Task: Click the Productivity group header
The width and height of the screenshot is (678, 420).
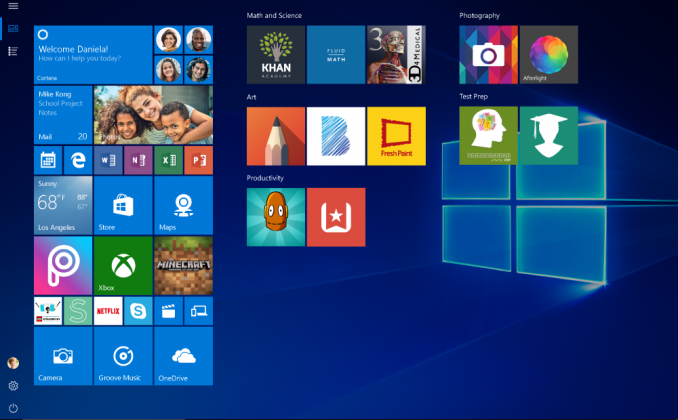Action: tap(265, 178)
